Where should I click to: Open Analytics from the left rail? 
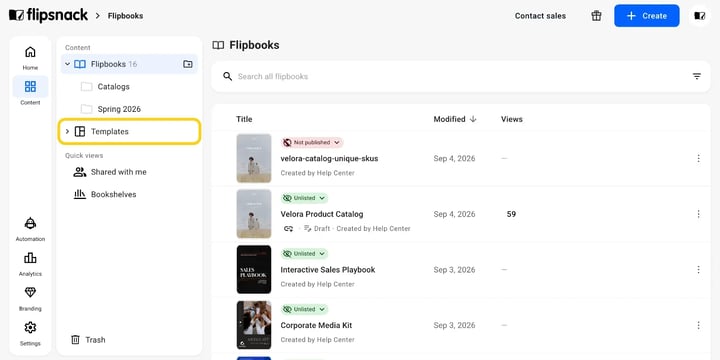pos(30,264)
